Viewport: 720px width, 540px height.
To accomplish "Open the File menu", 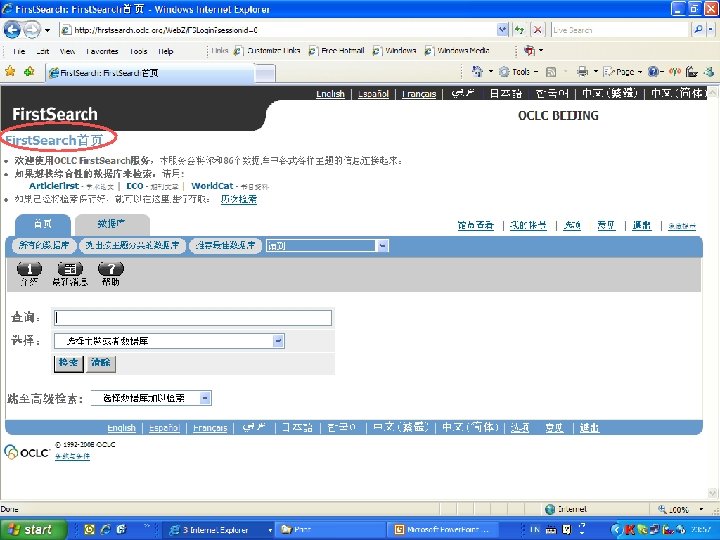I will pos(19,51).
